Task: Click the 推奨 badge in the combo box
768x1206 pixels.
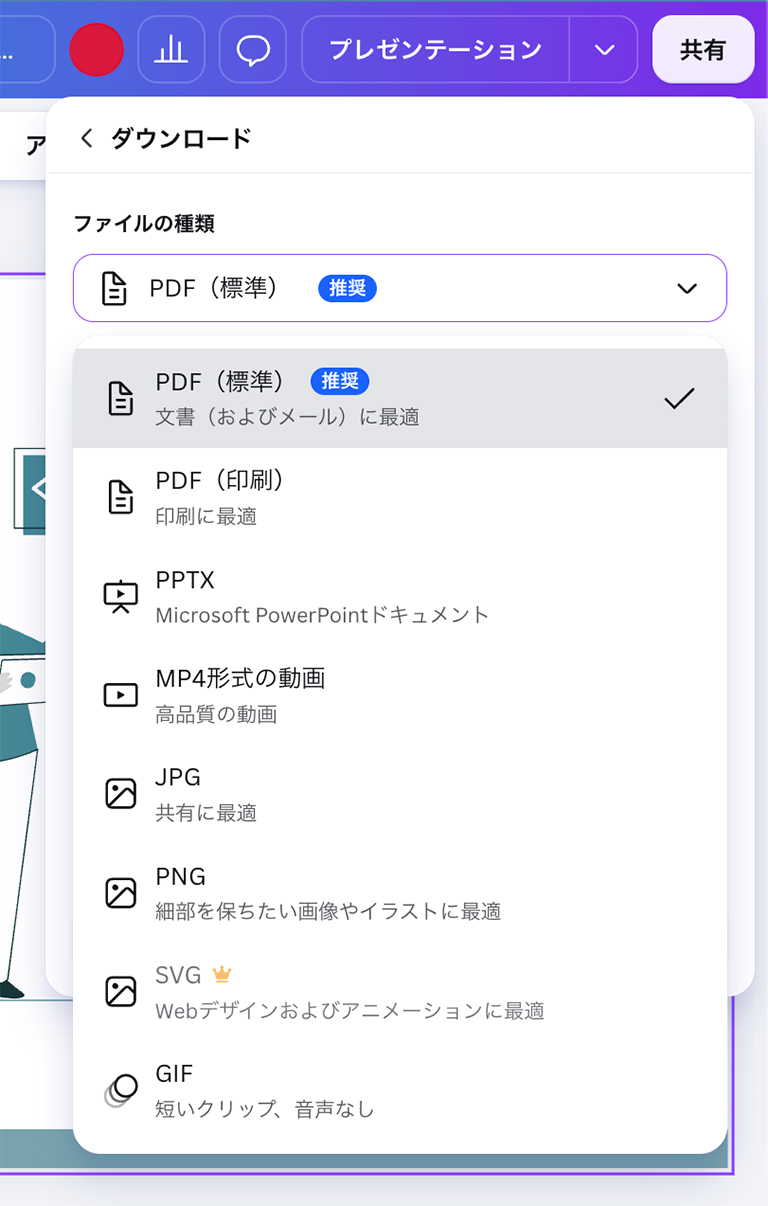Action: click(347, 288)
